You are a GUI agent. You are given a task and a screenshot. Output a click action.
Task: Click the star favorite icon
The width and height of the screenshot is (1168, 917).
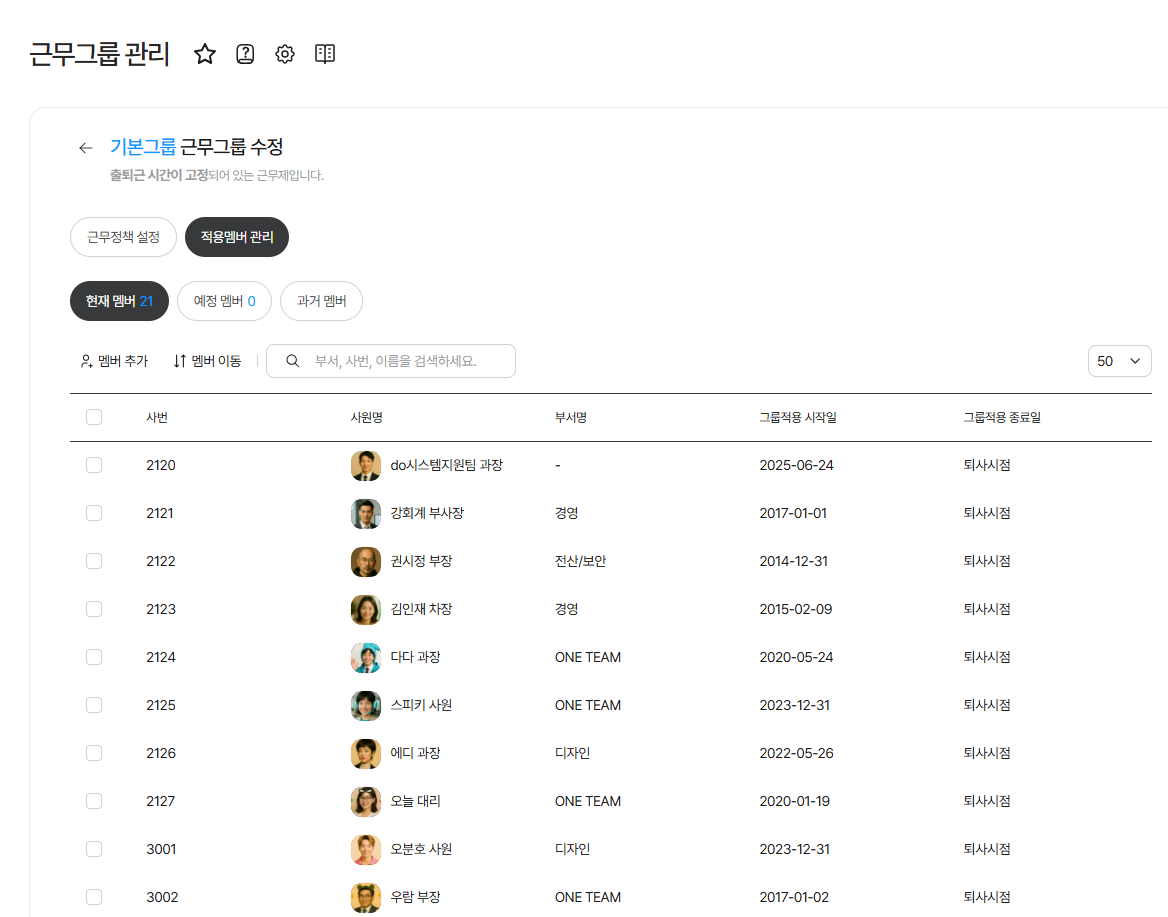(205, 54)
